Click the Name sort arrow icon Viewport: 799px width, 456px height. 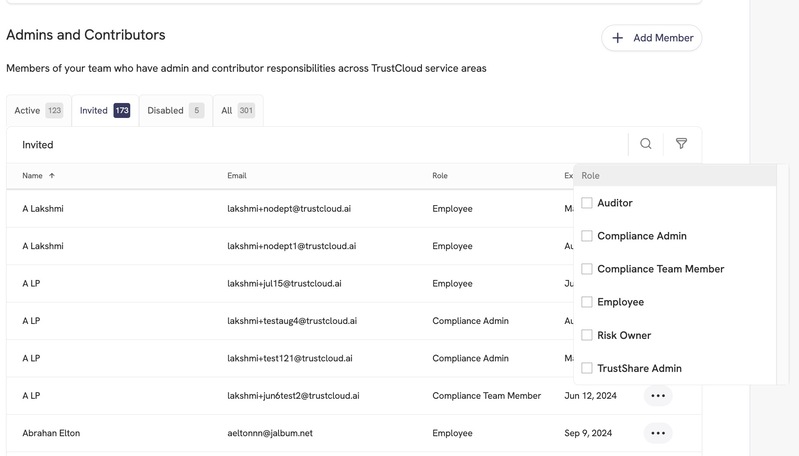(x=51, y=175)
